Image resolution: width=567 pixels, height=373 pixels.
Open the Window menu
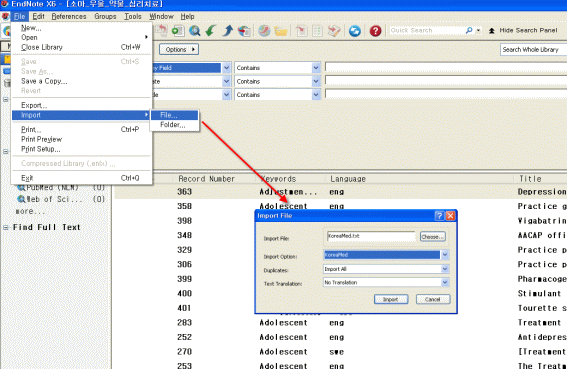161,17
